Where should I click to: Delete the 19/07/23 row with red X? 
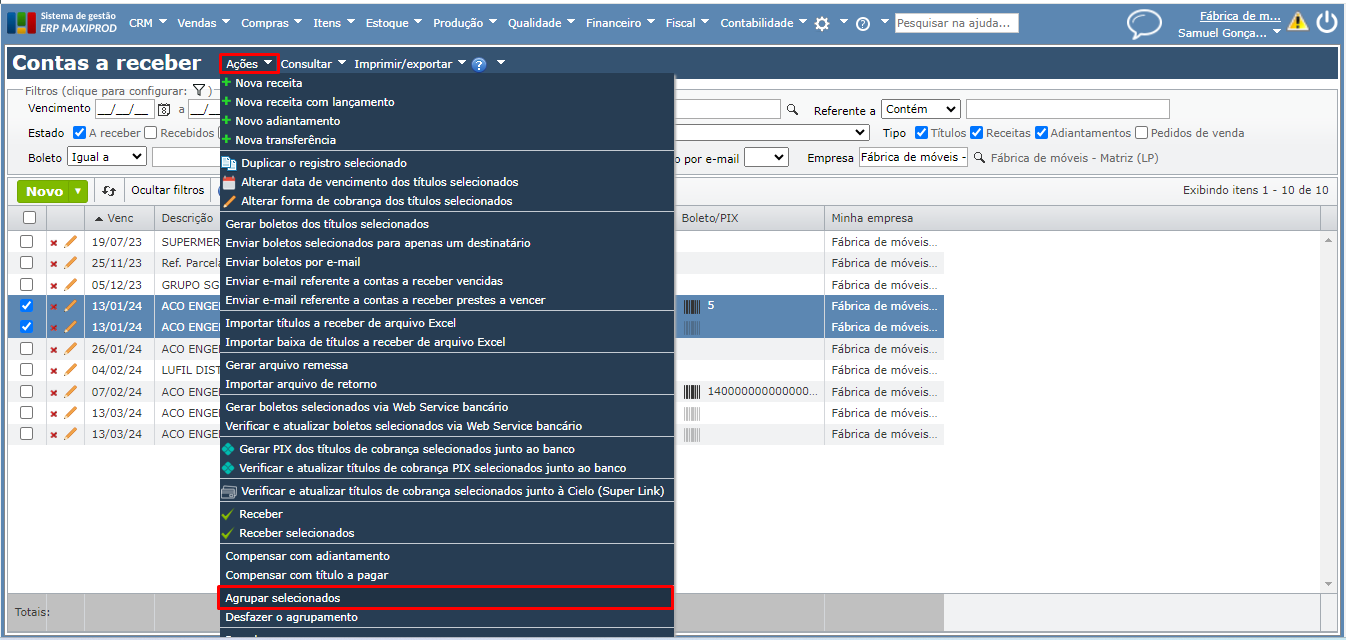pos(54,242)
